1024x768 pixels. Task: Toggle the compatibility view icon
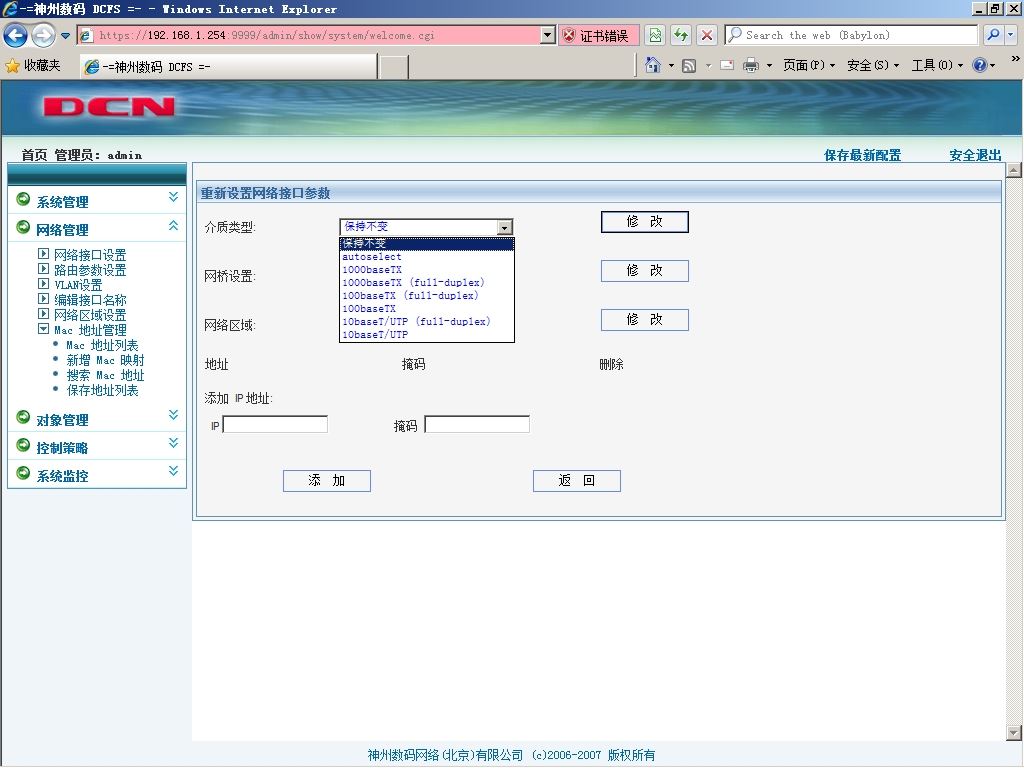click(655, 35)
